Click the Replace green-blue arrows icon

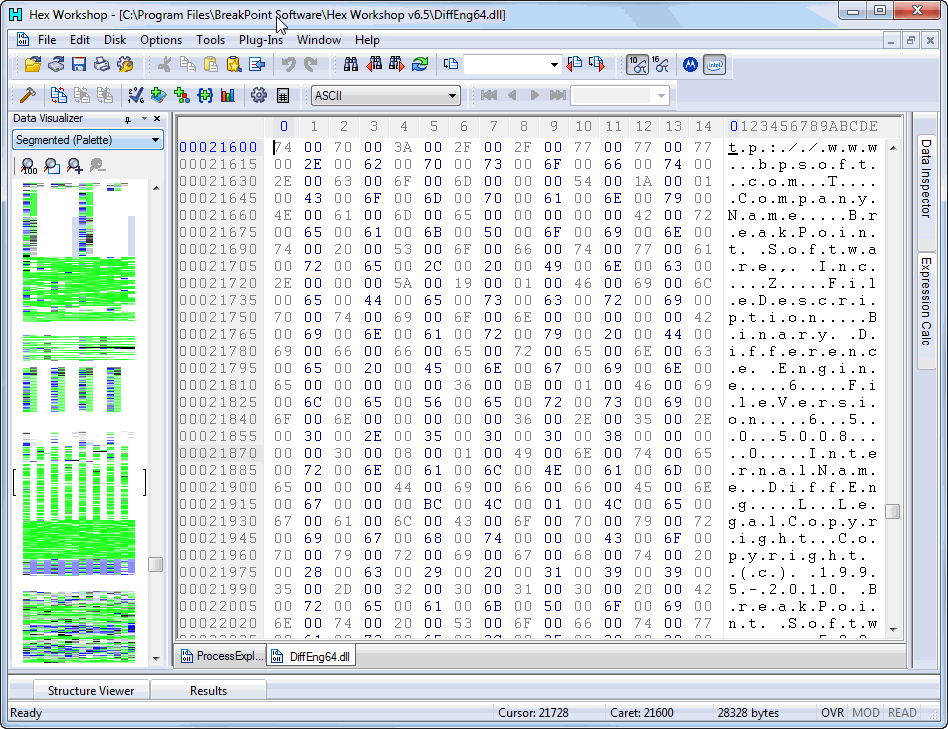tap(420, 64)
